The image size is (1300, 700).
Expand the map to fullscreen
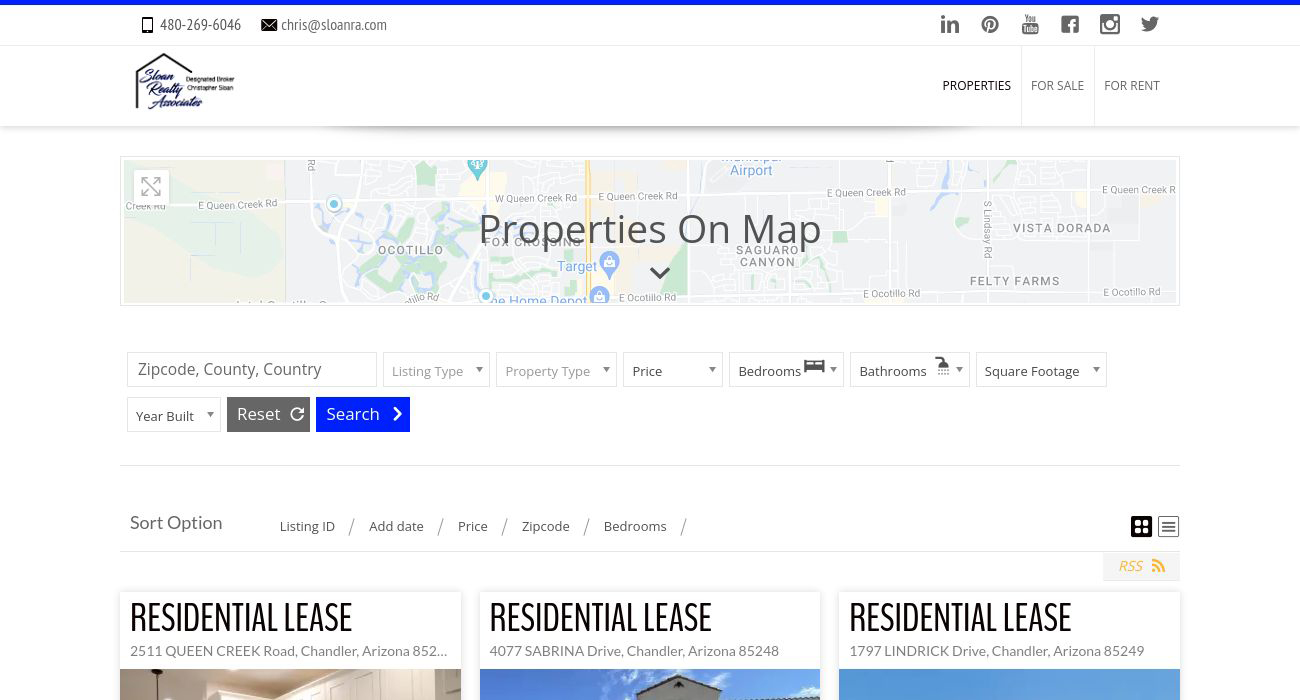(x=151, y=186)
